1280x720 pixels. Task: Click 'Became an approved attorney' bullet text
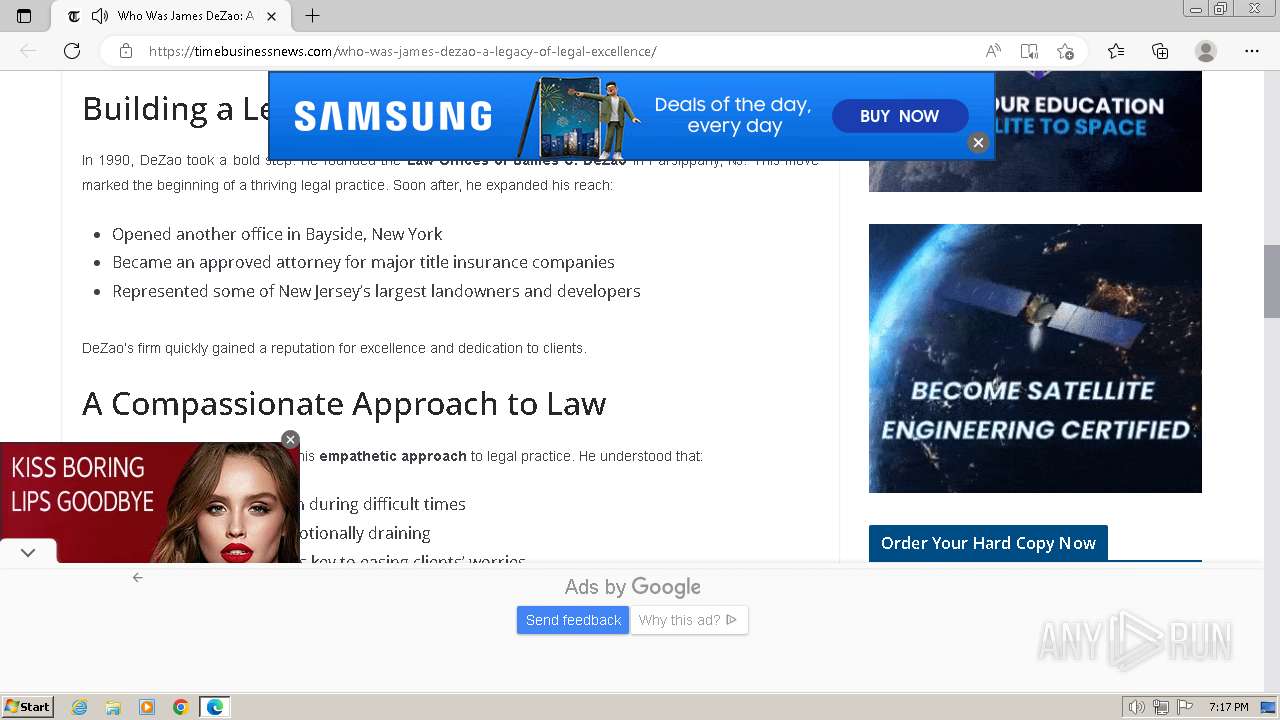tap(363, 262)
